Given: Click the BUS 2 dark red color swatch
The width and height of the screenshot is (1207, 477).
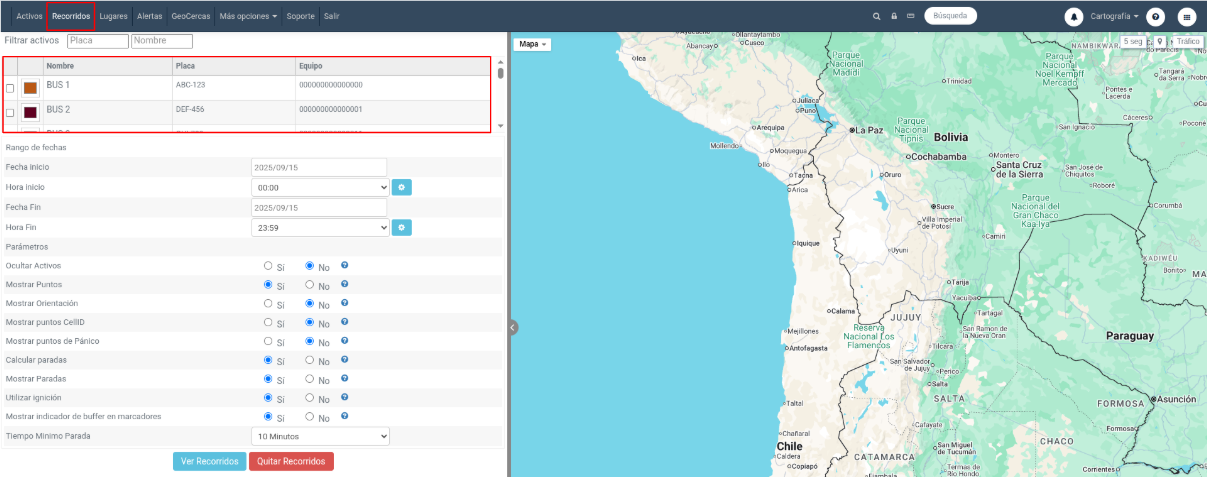Looking at the screenshot, I should (x=30, y=113).
